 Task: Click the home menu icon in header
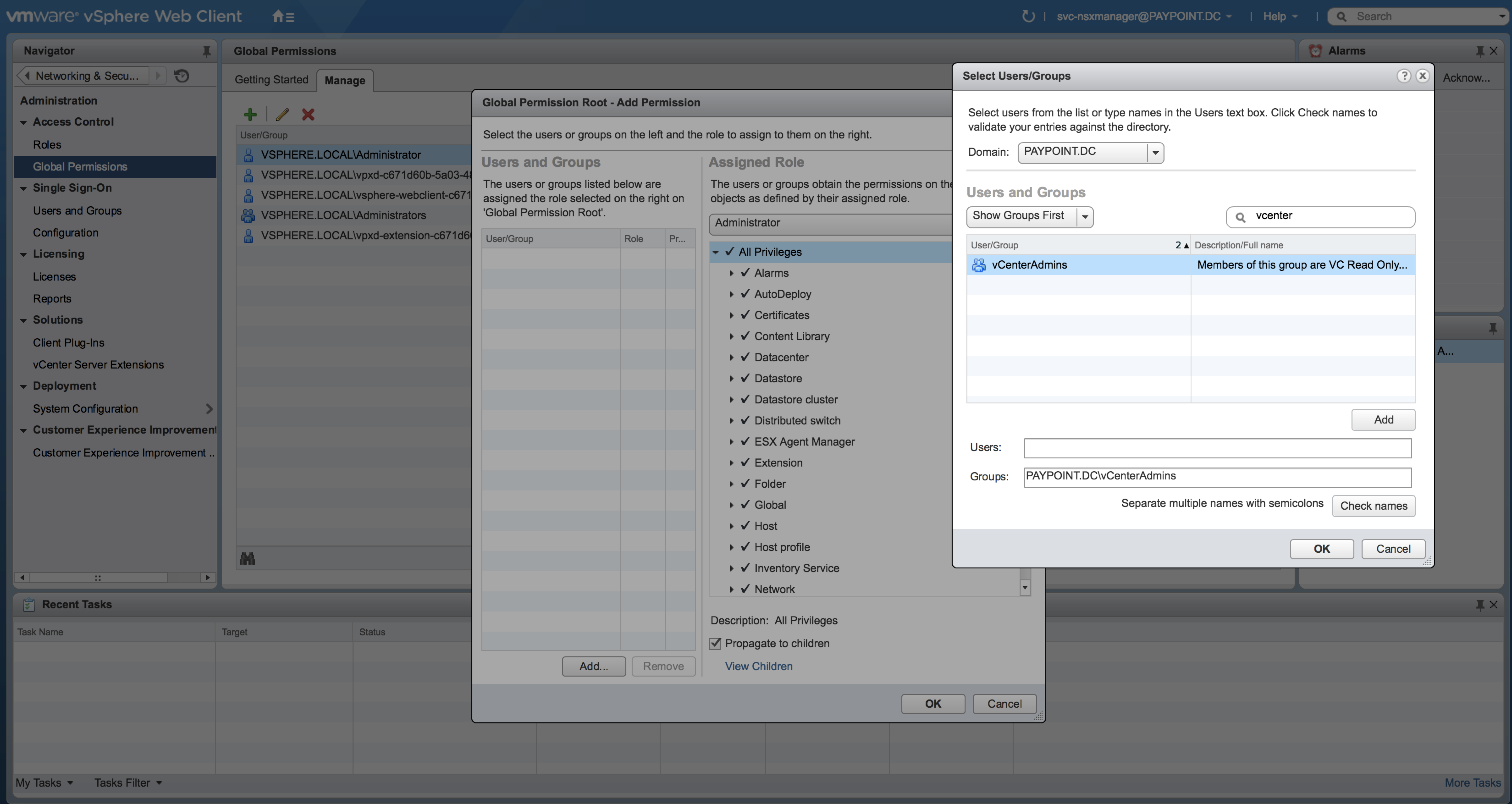pos(283,16)
